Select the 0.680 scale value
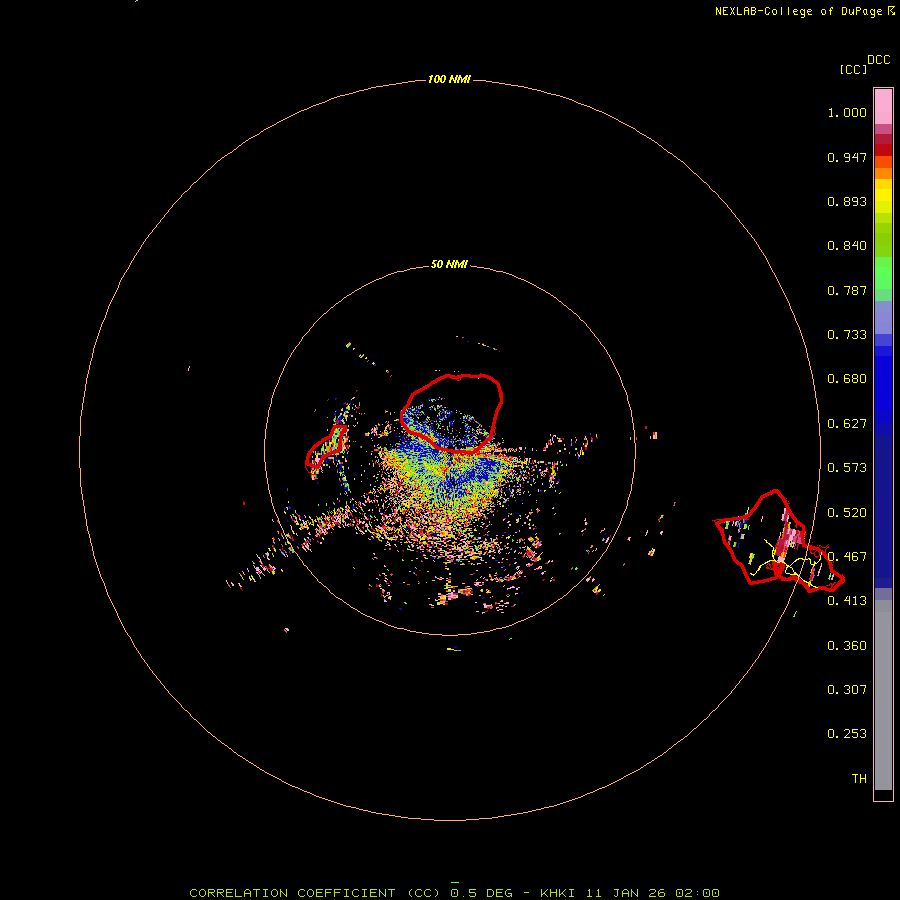 pos(847,379)
